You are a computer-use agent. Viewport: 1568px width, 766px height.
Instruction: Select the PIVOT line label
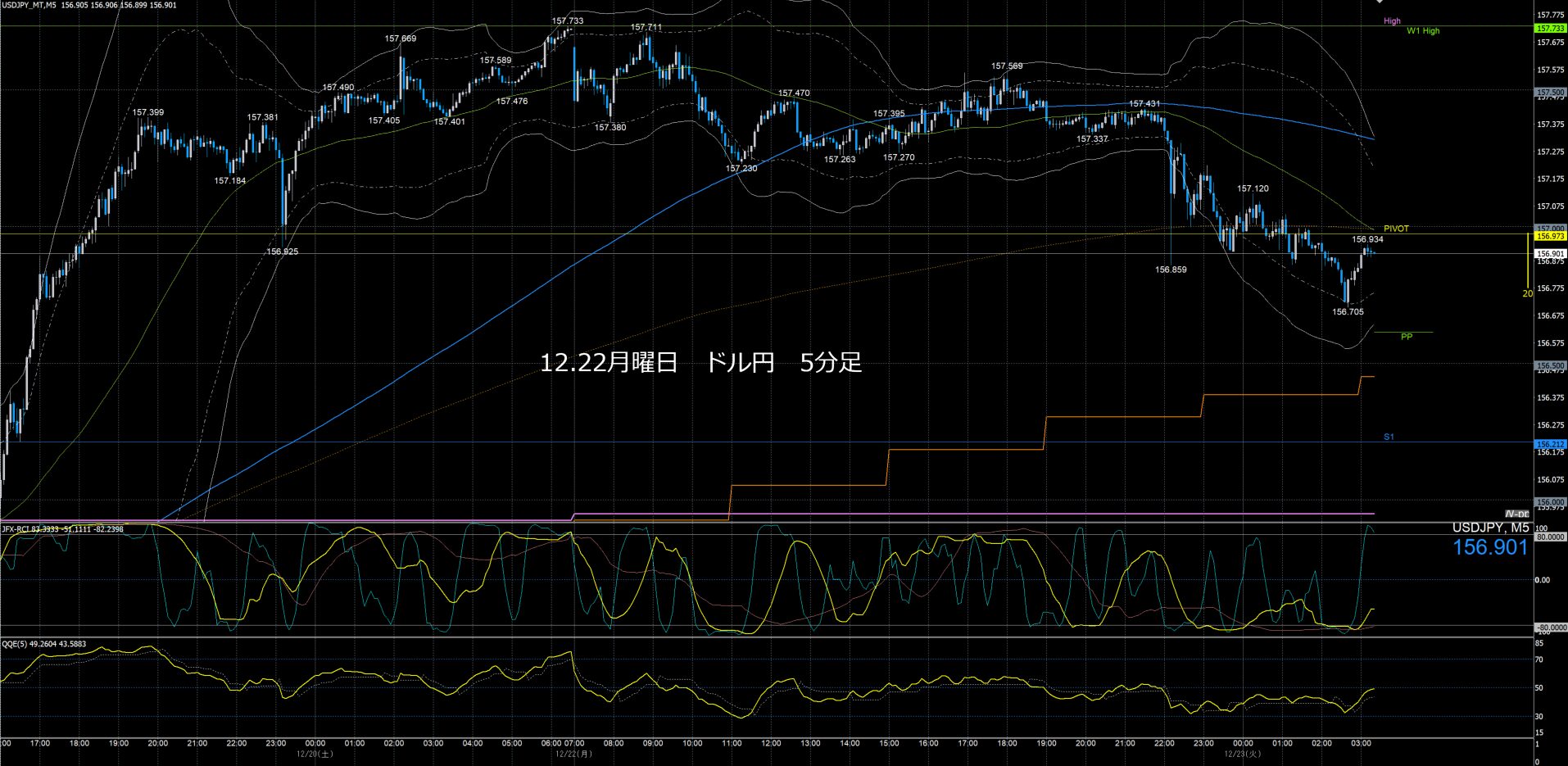click(1396, 229)
